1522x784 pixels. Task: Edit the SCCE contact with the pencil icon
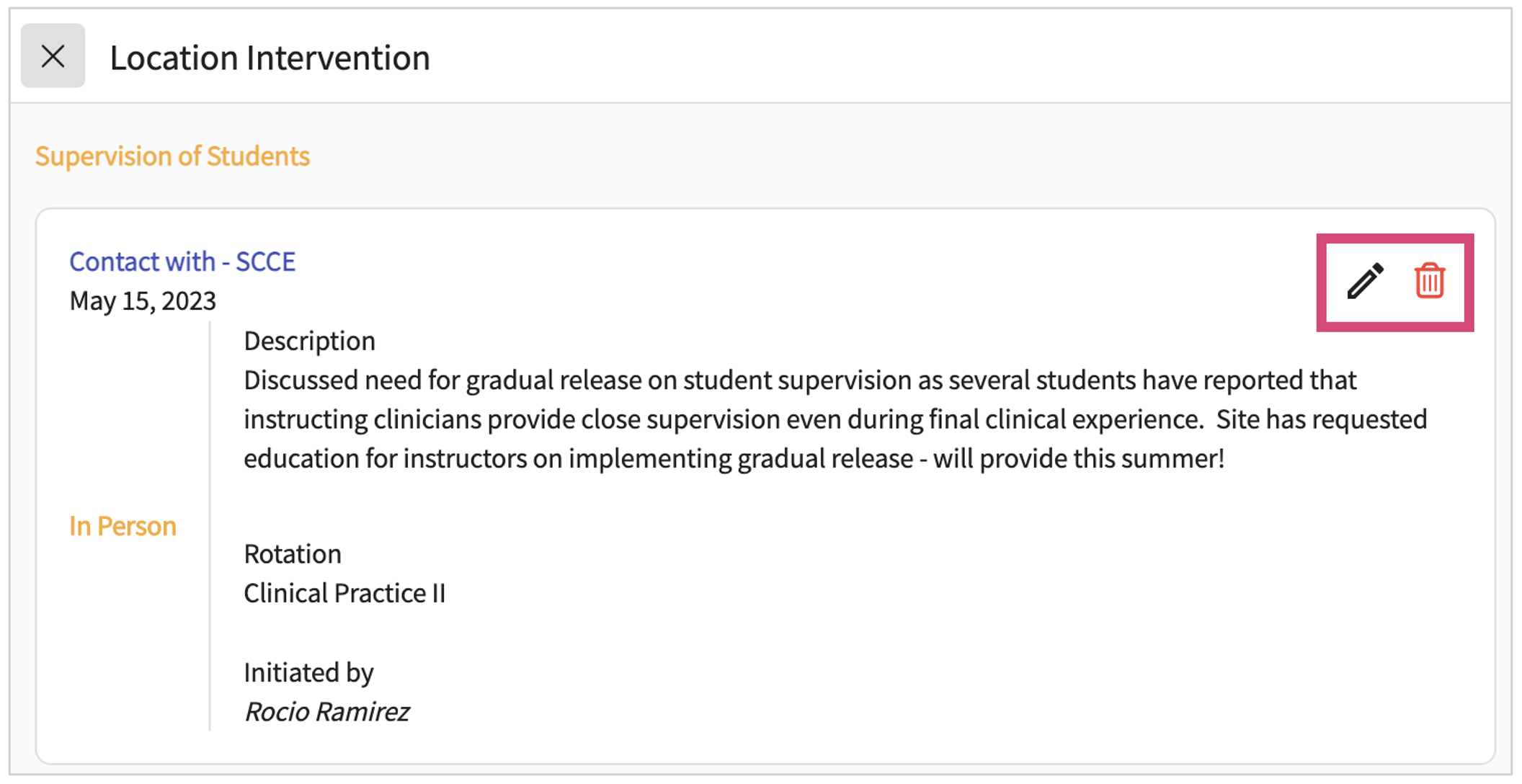1365,281
